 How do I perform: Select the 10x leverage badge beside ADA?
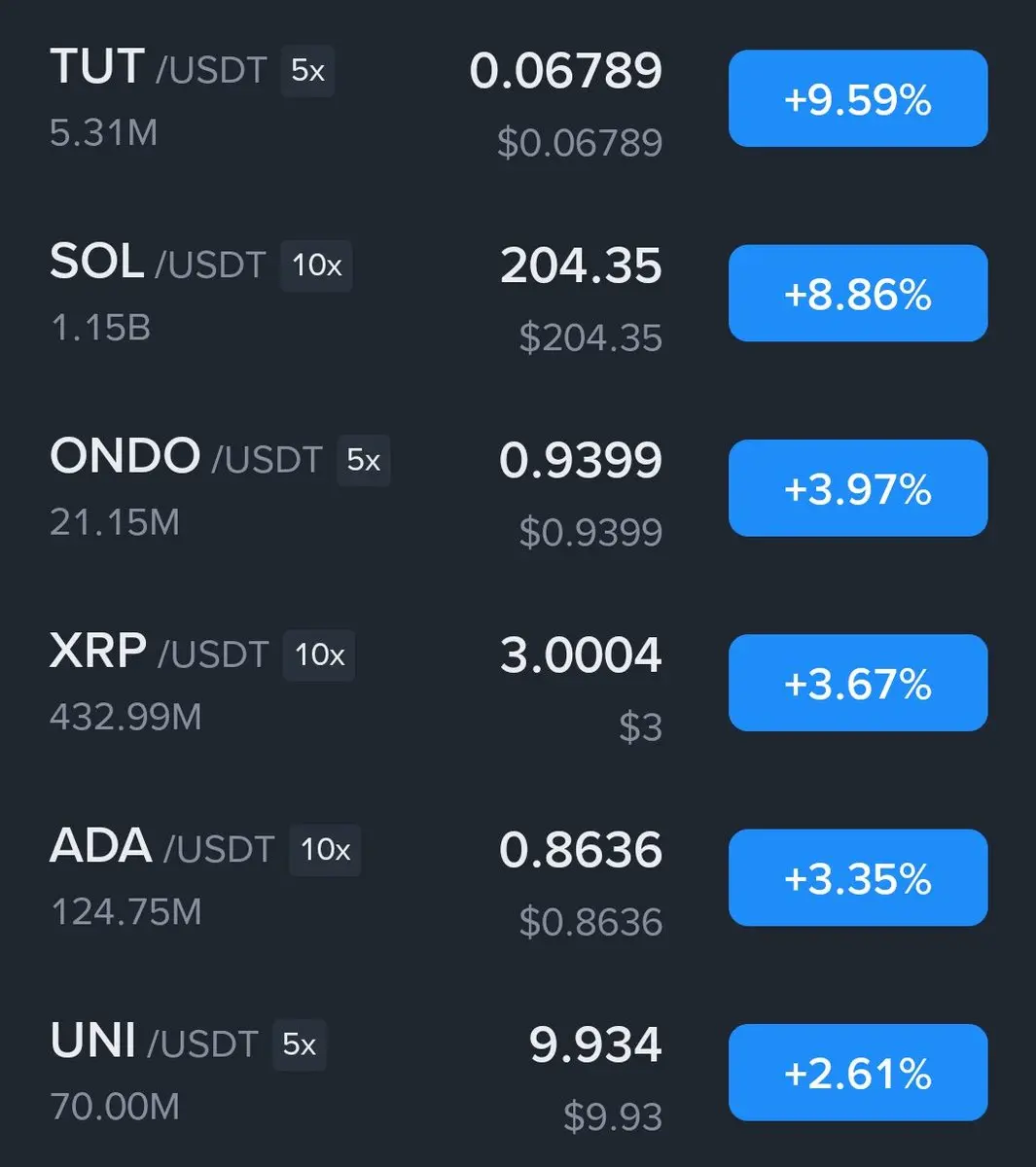(x=325, y=850)
